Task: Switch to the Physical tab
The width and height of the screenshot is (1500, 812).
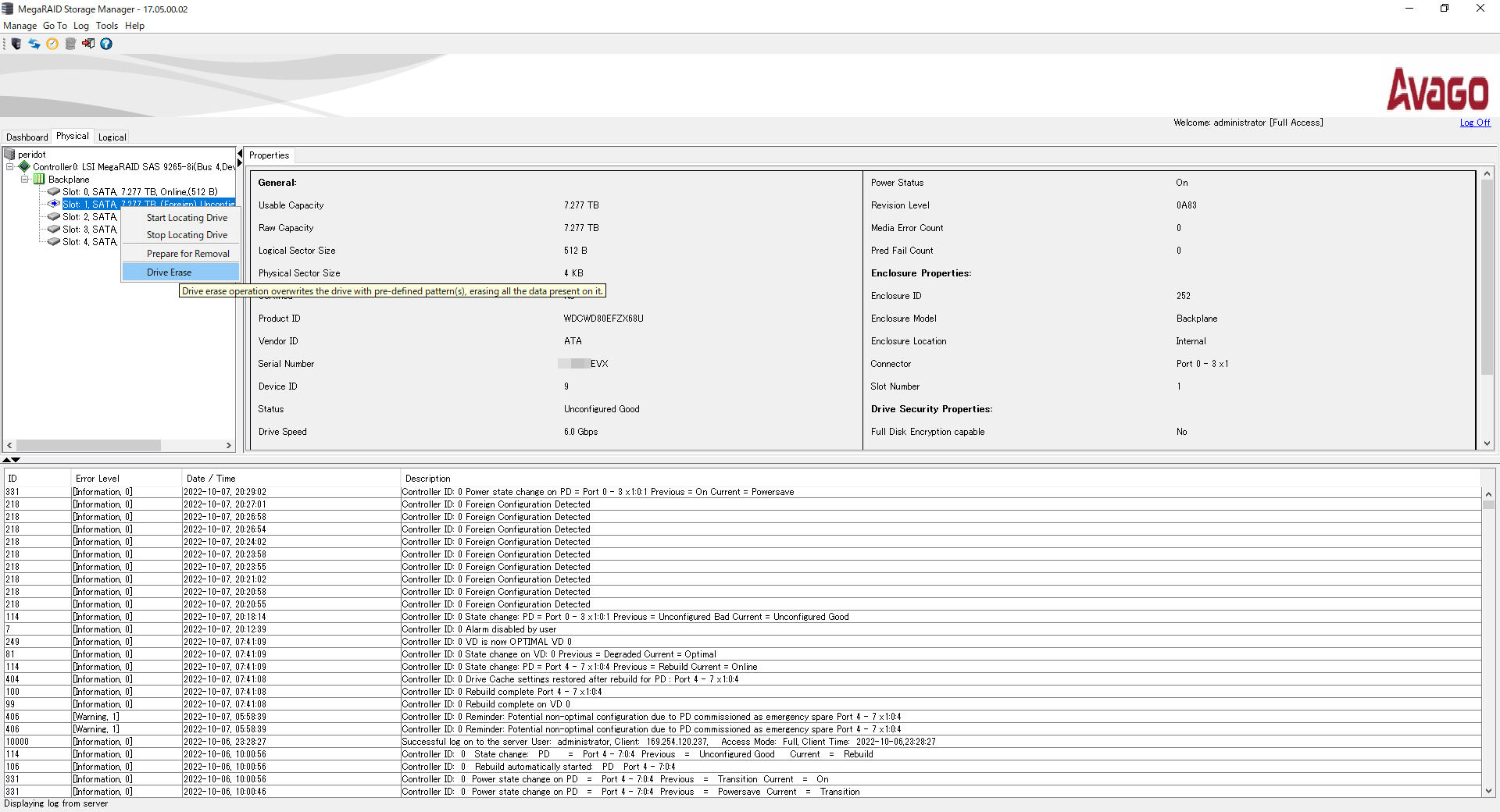Action: tap(73, 136)
